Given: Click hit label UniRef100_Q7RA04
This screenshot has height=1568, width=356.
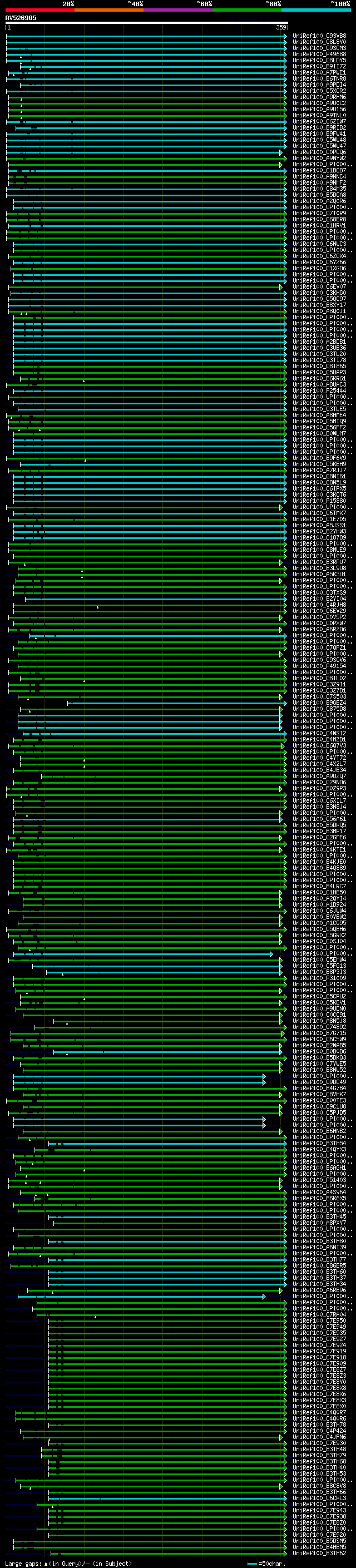Looking at the screenshot, I should [319, 1314].
